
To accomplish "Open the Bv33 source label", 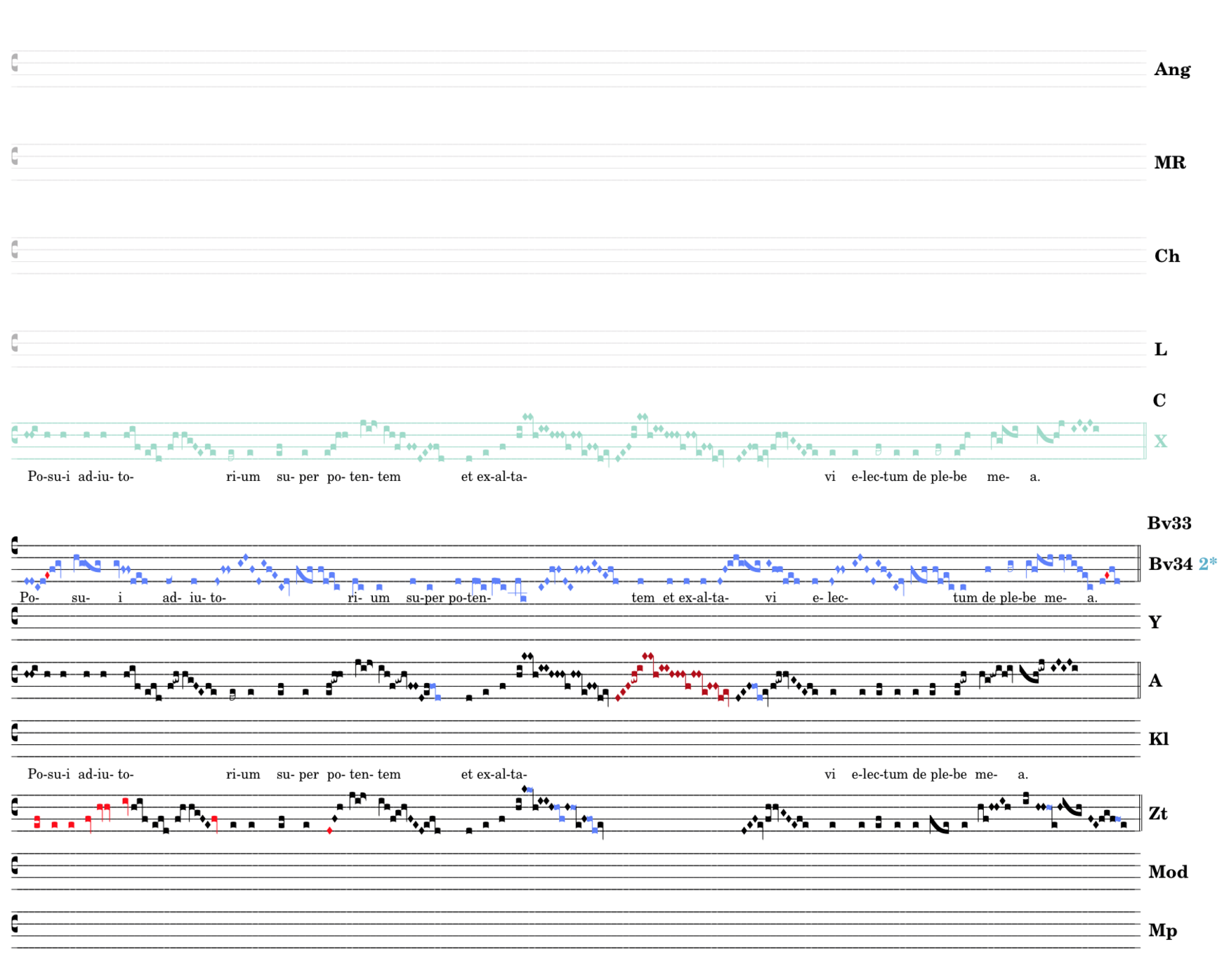I will point(1169,523).
